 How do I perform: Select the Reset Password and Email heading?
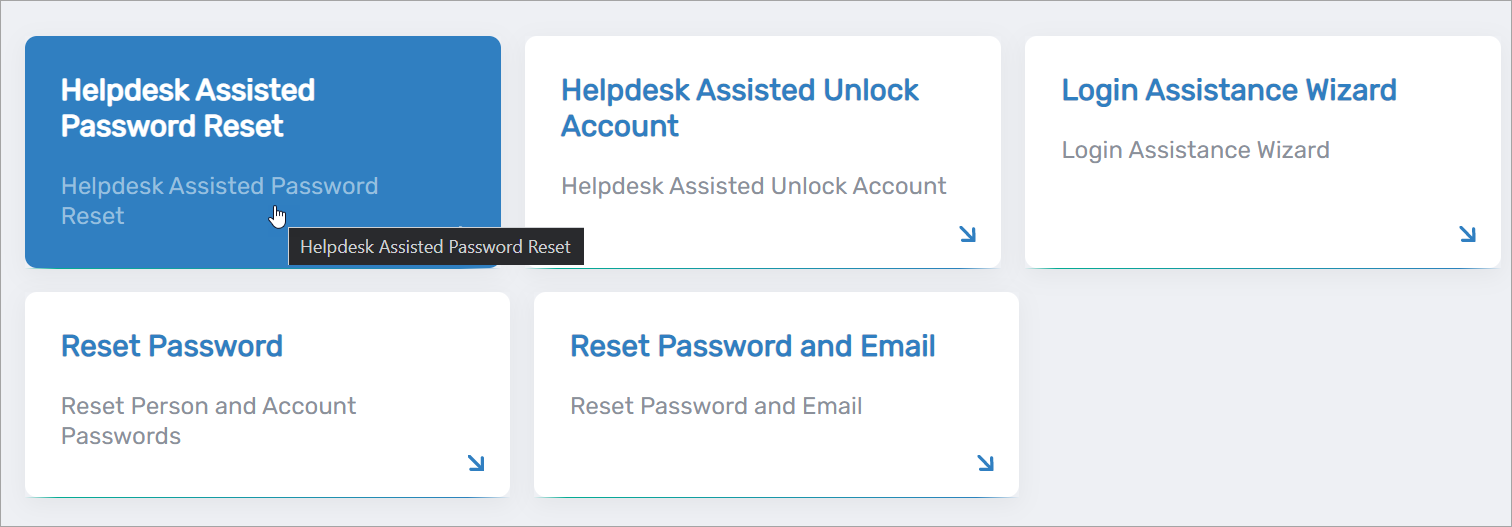[753, 346]
